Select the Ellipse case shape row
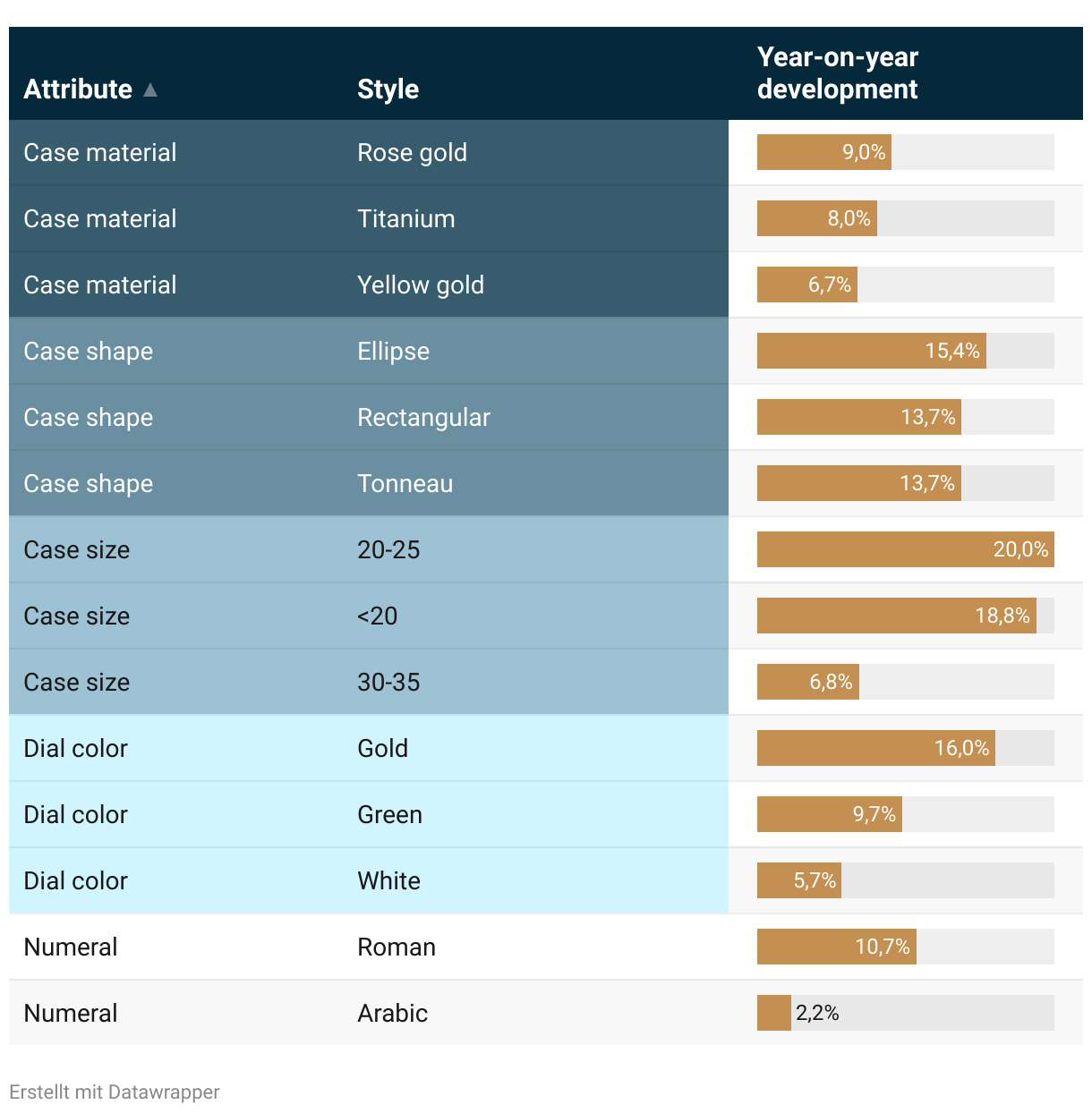Image resolution: width=1092 pixels, height=1113 pixels. 546,352
